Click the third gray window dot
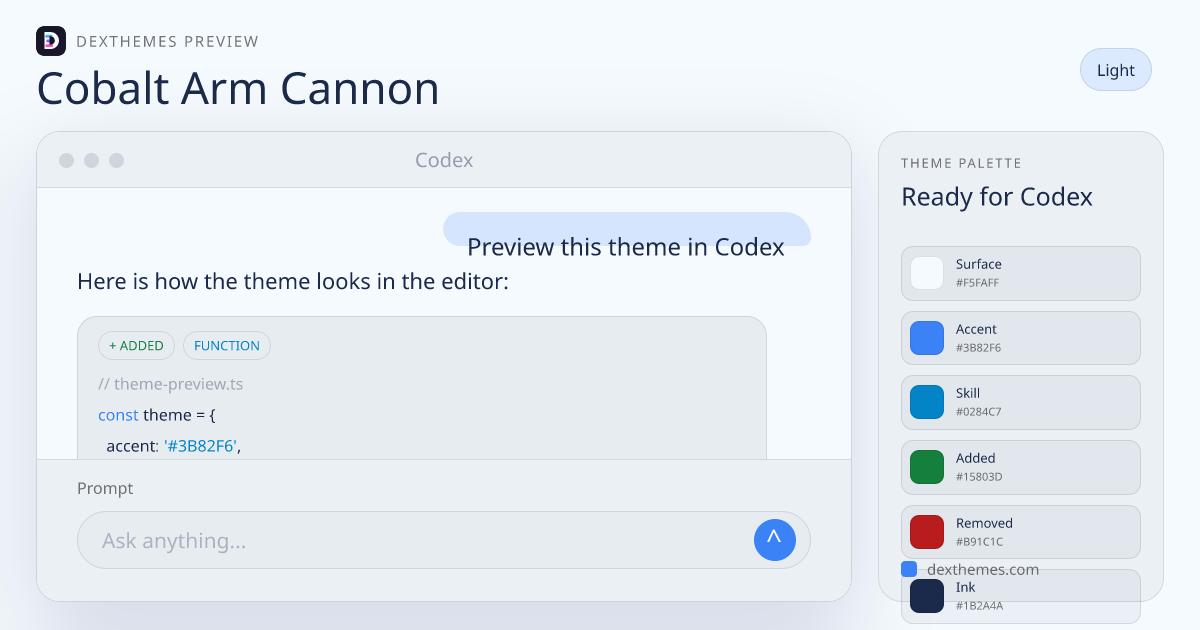 (x=117, y=160)
